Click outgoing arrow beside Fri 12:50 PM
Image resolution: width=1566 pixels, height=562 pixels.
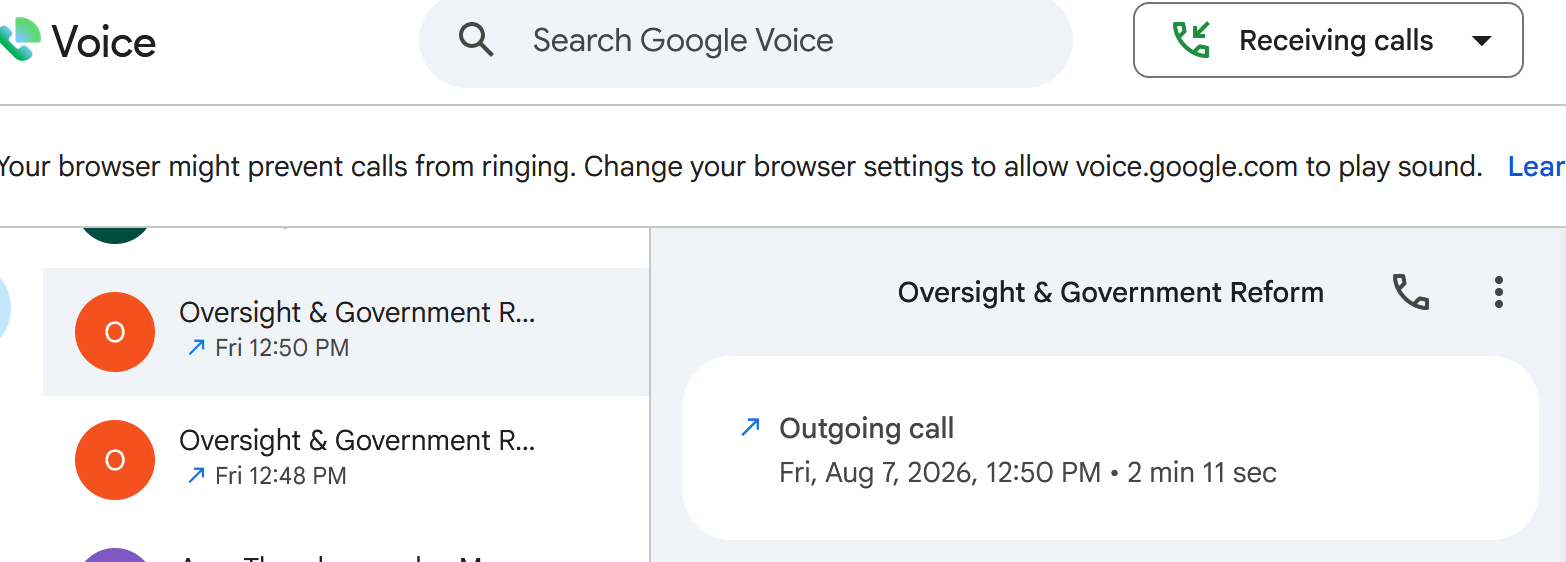point(196,348)
